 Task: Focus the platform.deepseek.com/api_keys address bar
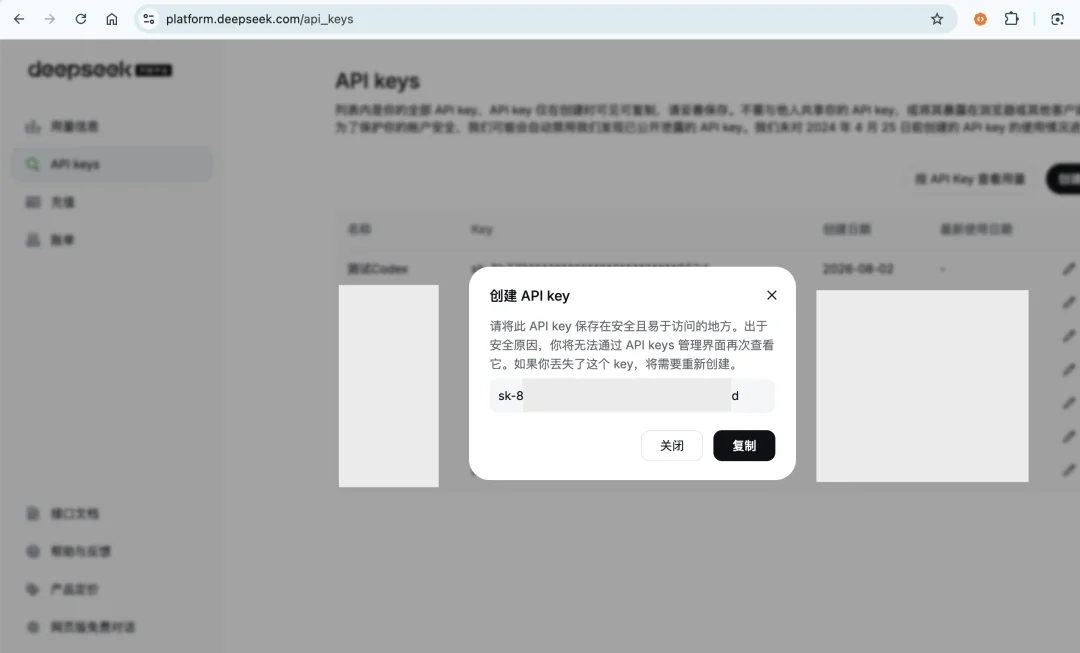pyautogui.click(x=544, y=19)
